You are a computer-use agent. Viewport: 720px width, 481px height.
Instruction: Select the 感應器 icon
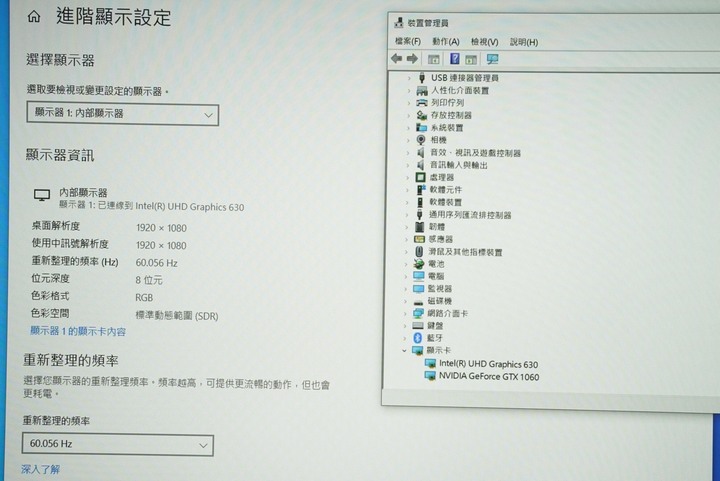click(419, 239)
